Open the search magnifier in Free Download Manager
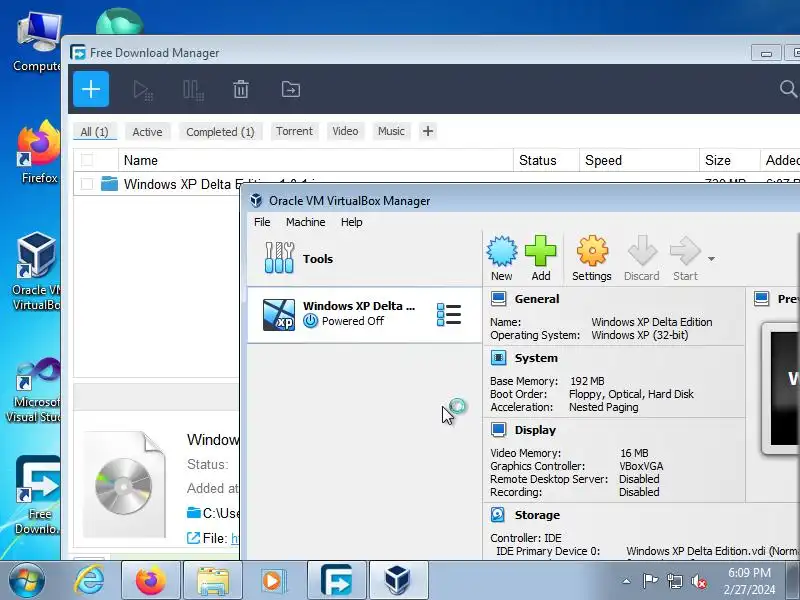The image size is (800, 600). 788,89
